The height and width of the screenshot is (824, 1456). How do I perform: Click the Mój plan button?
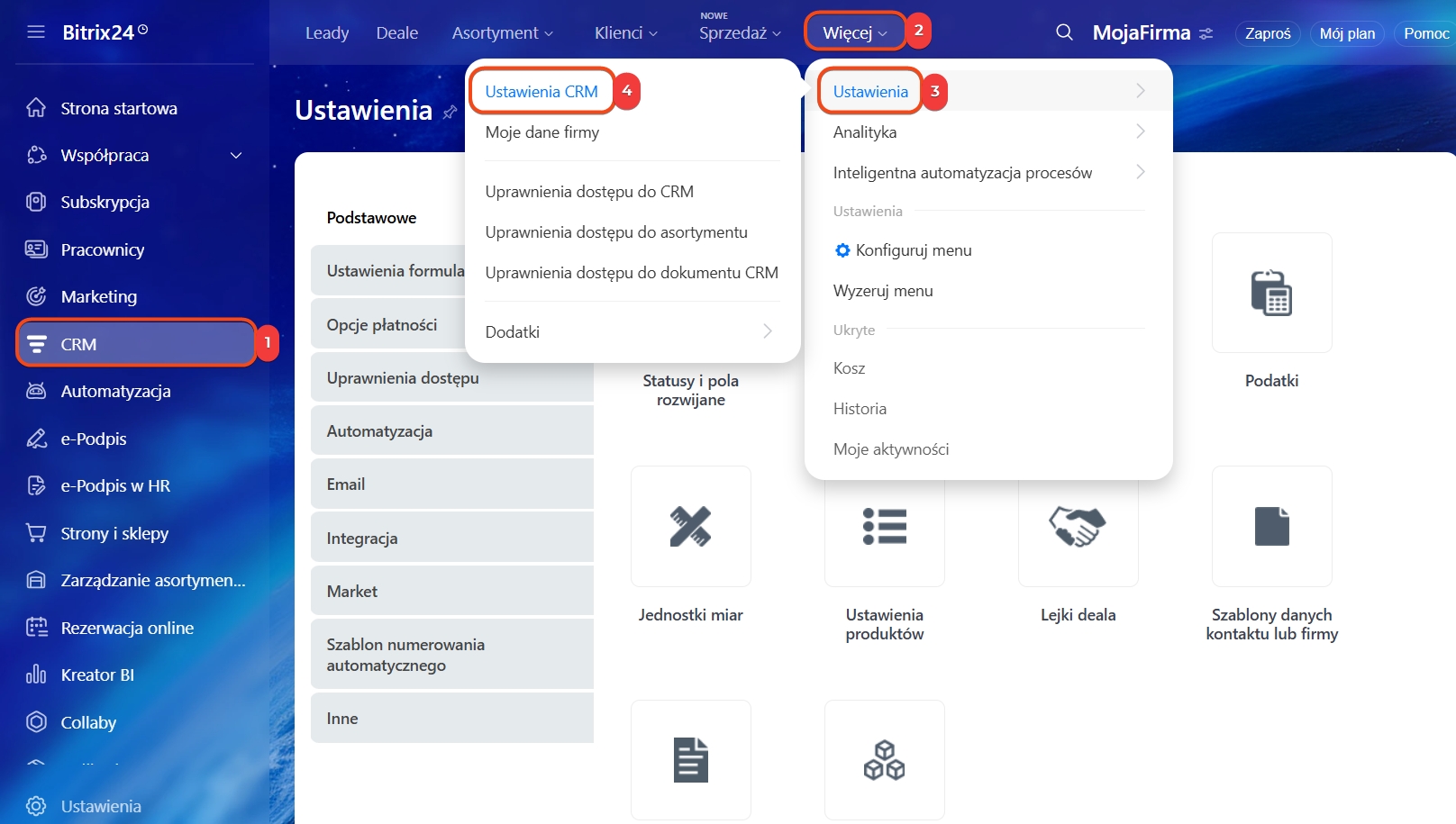coord(1347,33)
